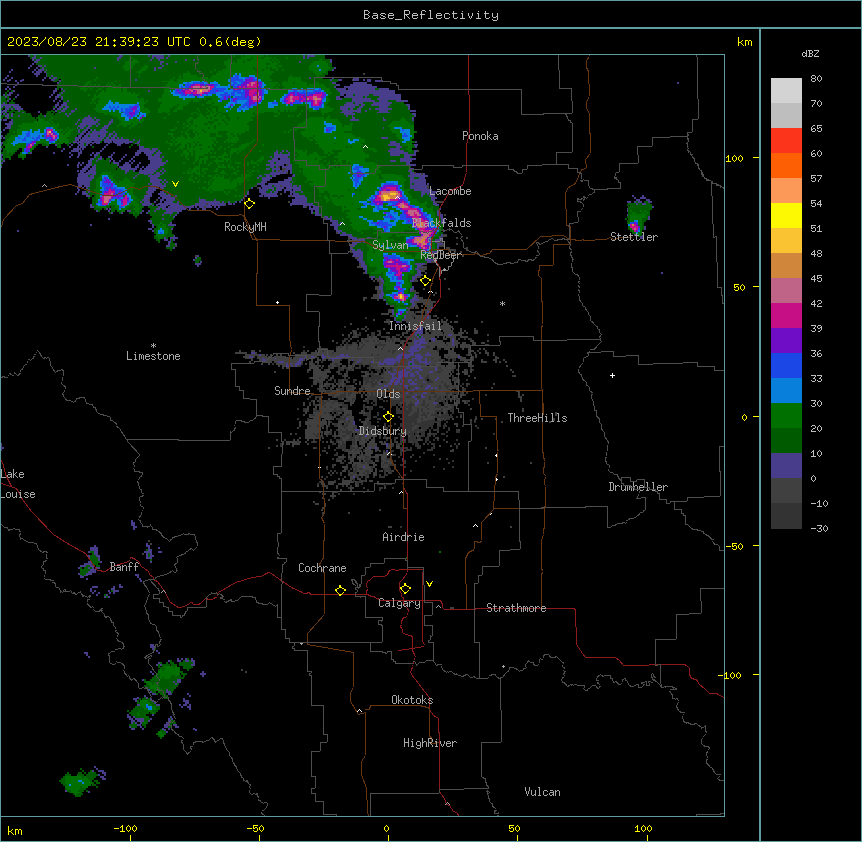Click the 2023/08/23 21:39:23 UTC timestamp

point(99,42)
